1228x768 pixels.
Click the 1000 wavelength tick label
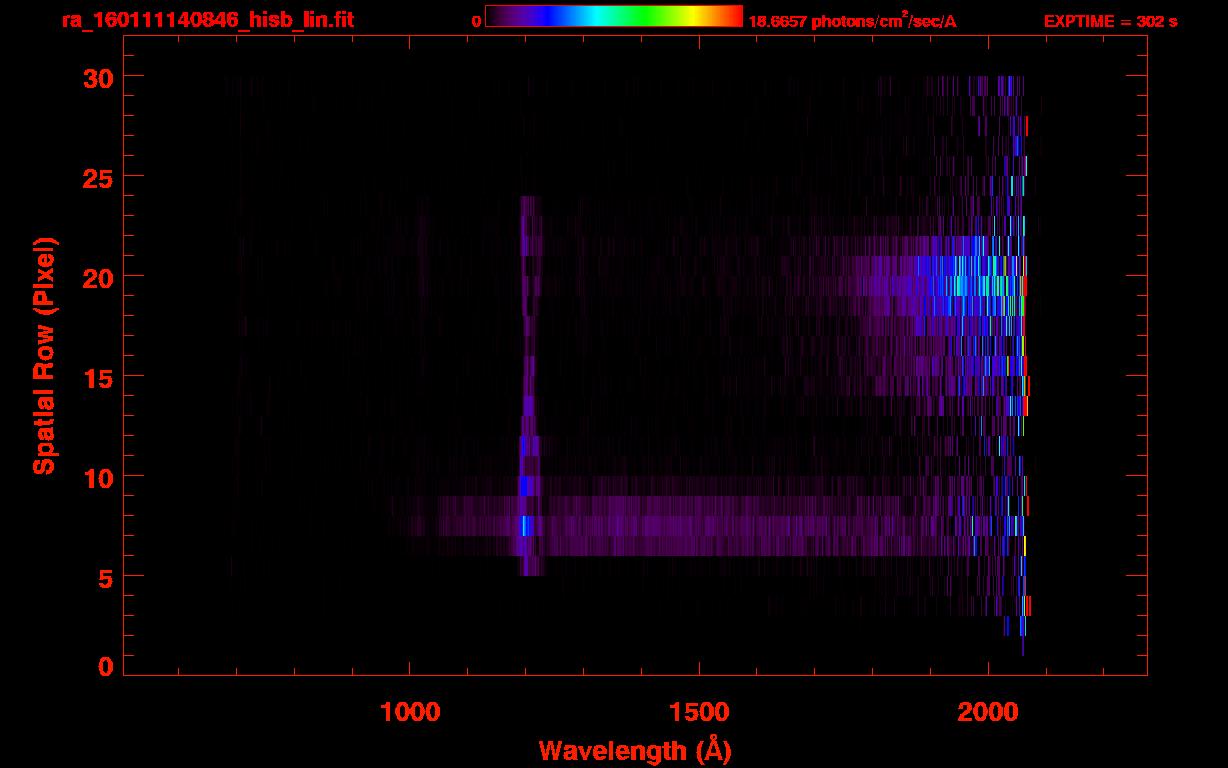pos(410,712)
